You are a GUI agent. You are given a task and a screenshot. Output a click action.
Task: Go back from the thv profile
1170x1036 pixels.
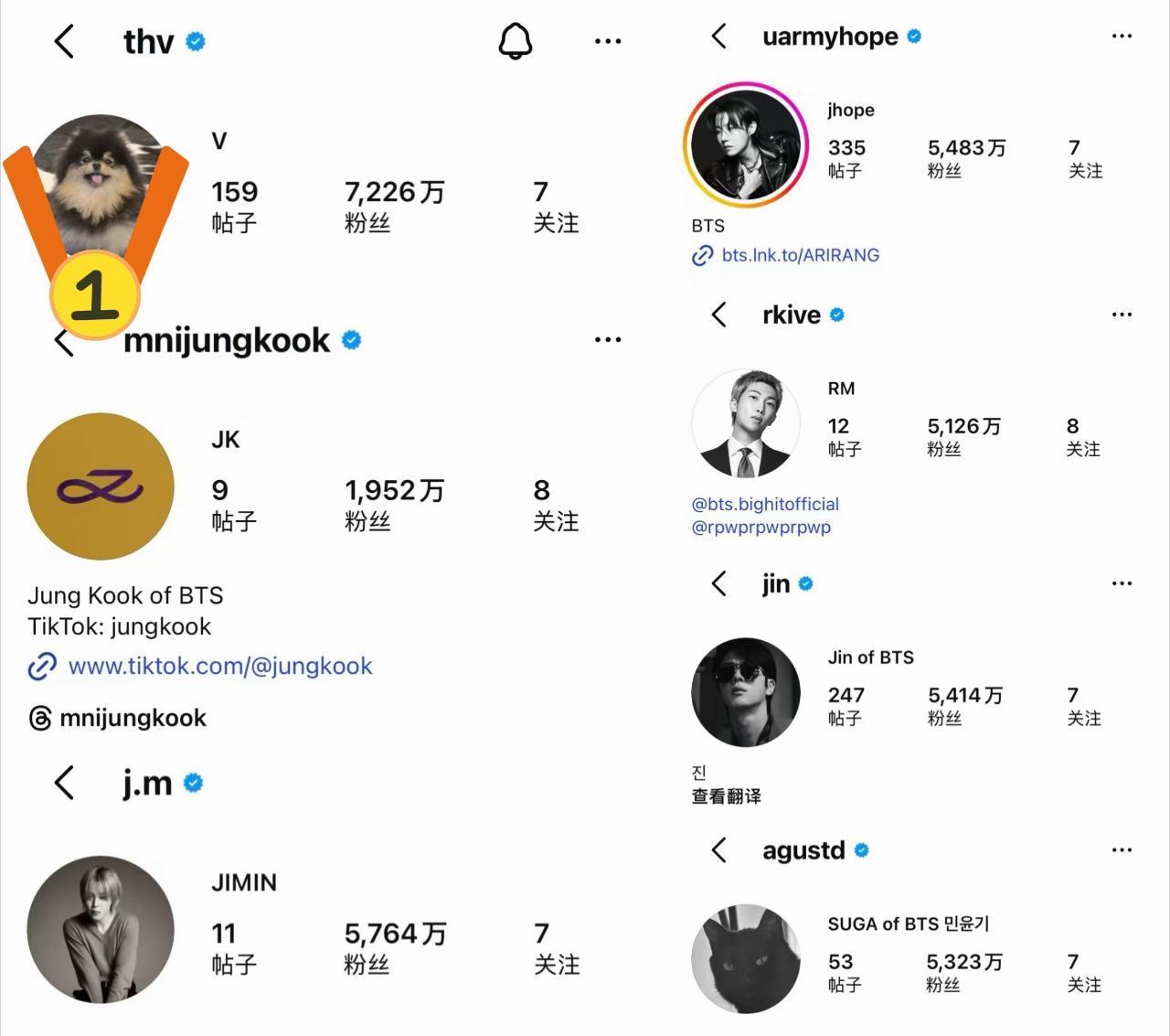(x=64, y=41)
